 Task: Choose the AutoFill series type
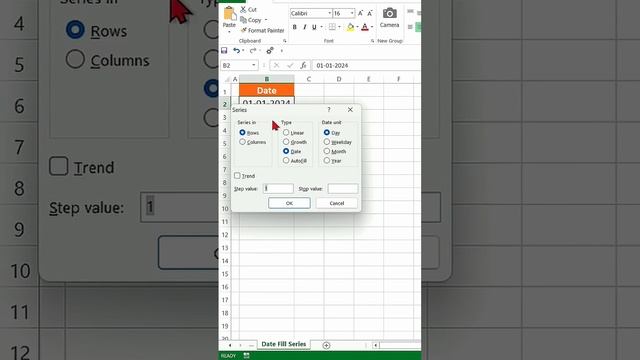tap(286, 161)
